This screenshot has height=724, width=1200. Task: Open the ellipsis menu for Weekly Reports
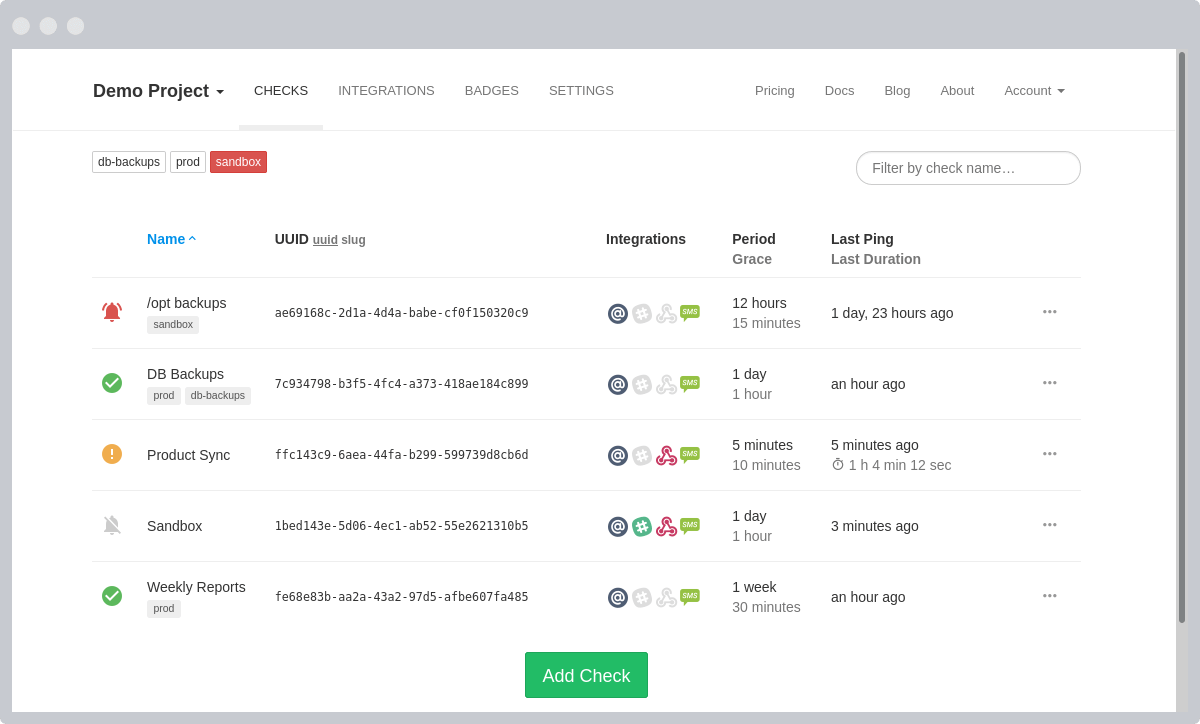tap(1049, 596)
